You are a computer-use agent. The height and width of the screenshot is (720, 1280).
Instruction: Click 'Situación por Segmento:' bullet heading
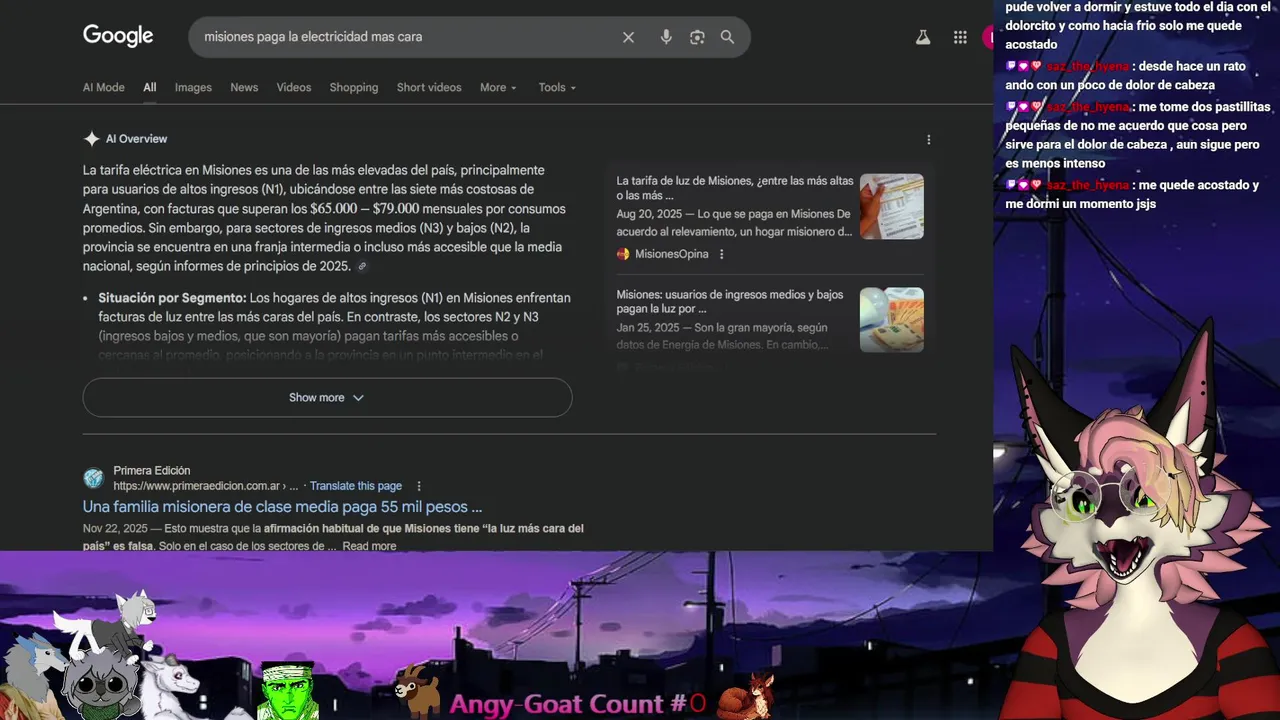tap(172, 298)
